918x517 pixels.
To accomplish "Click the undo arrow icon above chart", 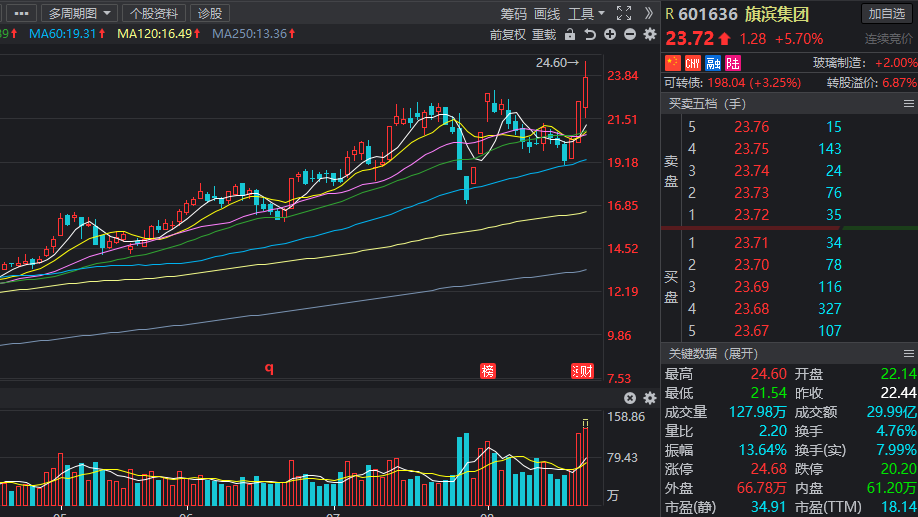I will tap(590, 35).
